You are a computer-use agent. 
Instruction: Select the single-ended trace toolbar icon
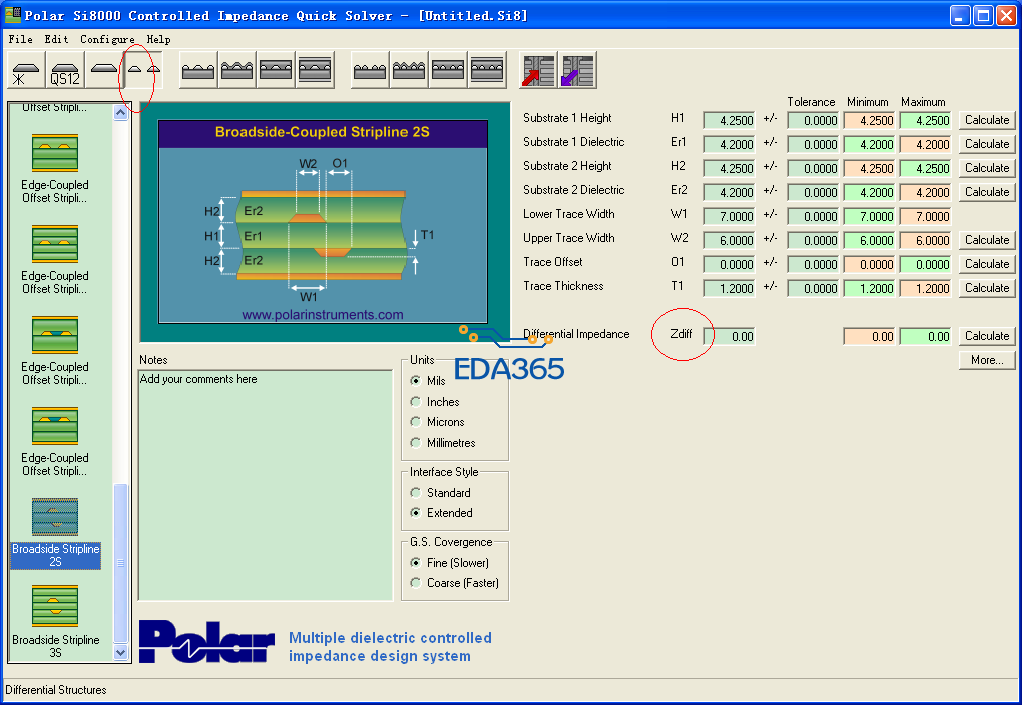[x=104, y=70]
